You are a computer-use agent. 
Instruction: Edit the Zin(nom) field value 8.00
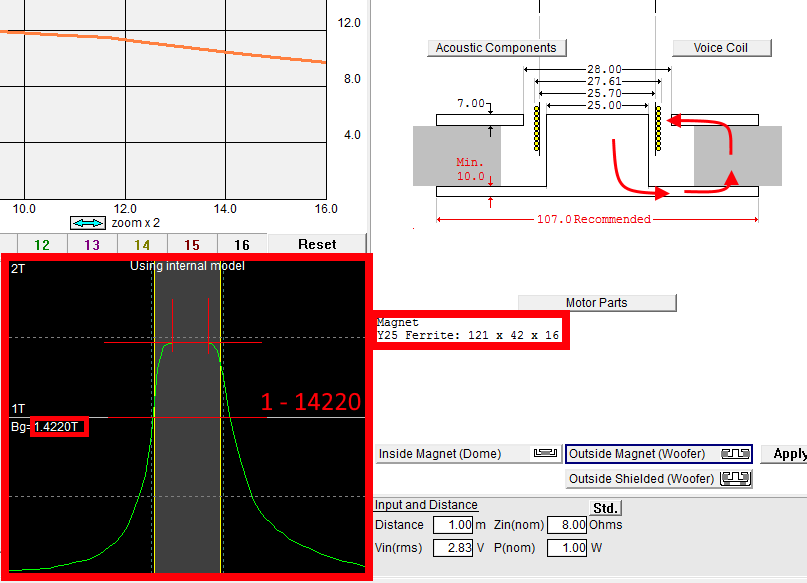click(x=567, y=525)
